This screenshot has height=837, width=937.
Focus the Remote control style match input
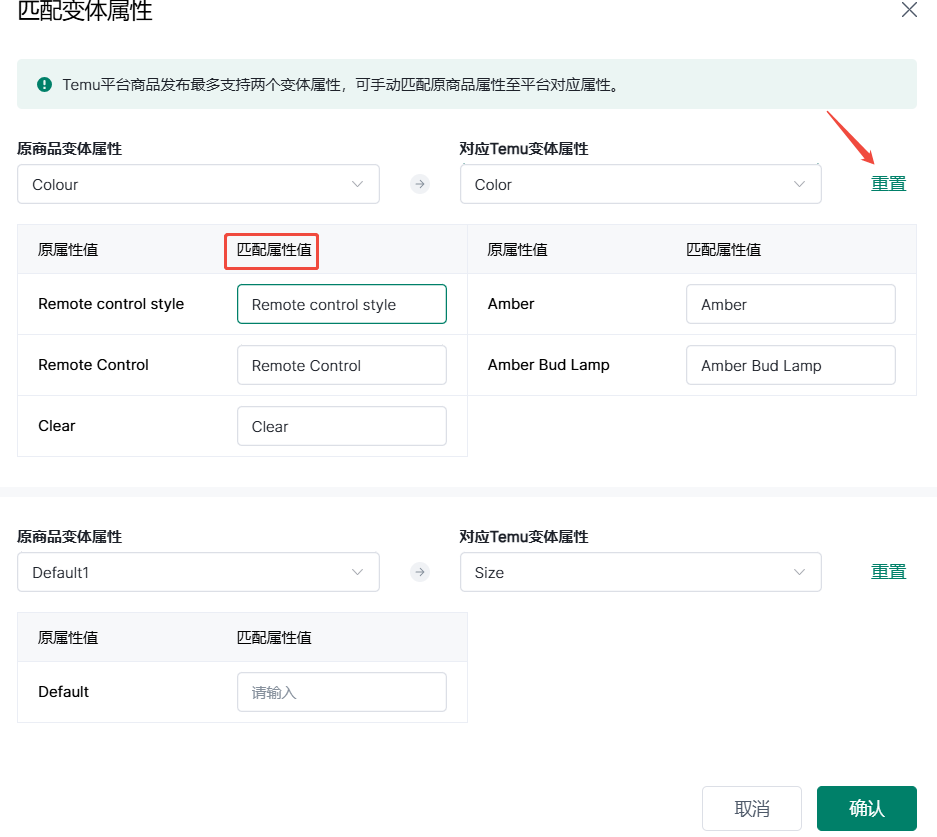coord(342,304)
